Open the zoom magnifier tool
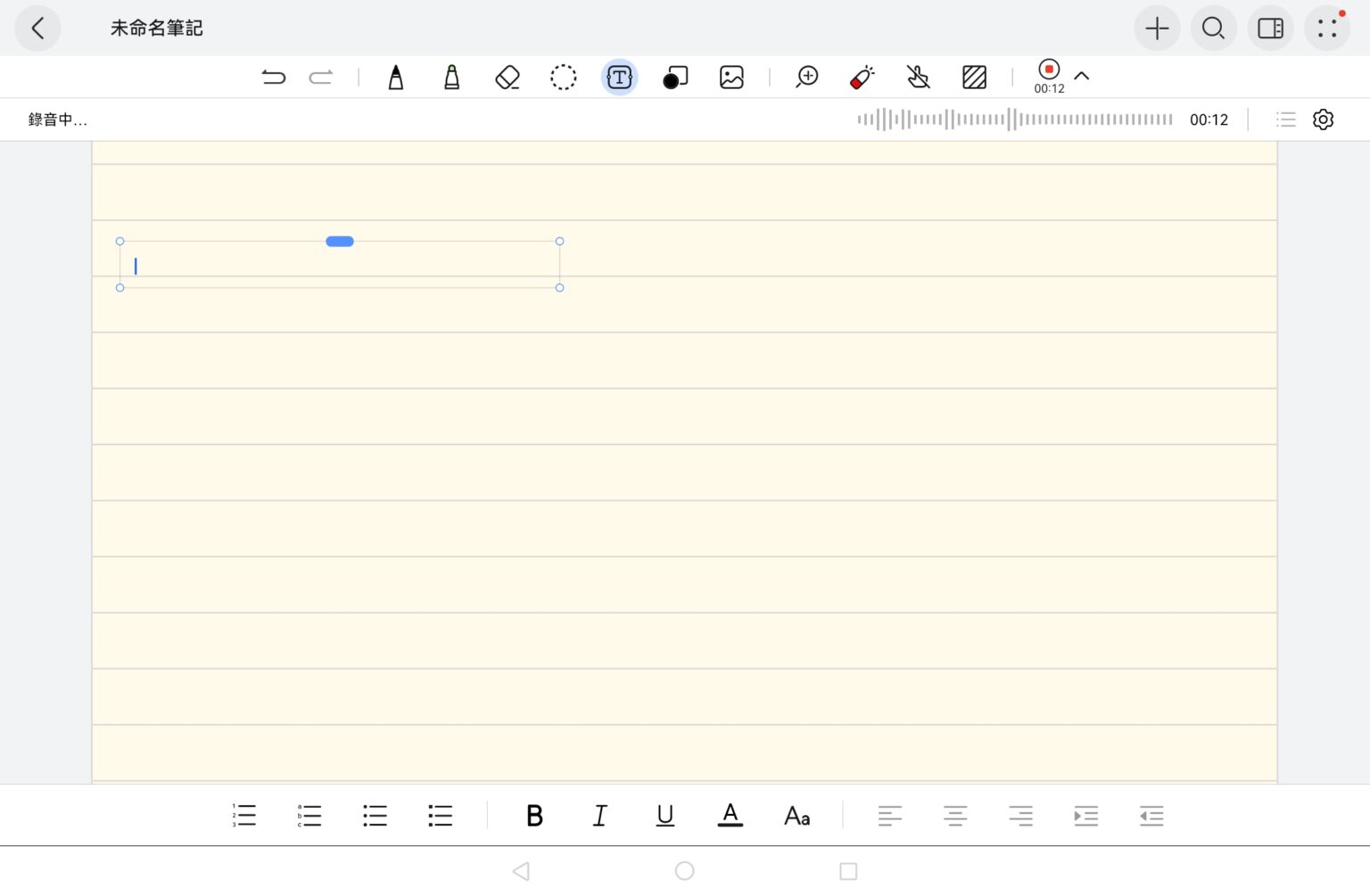The width and height of the screenshot is (1370, 896). (x=806, y=78)
